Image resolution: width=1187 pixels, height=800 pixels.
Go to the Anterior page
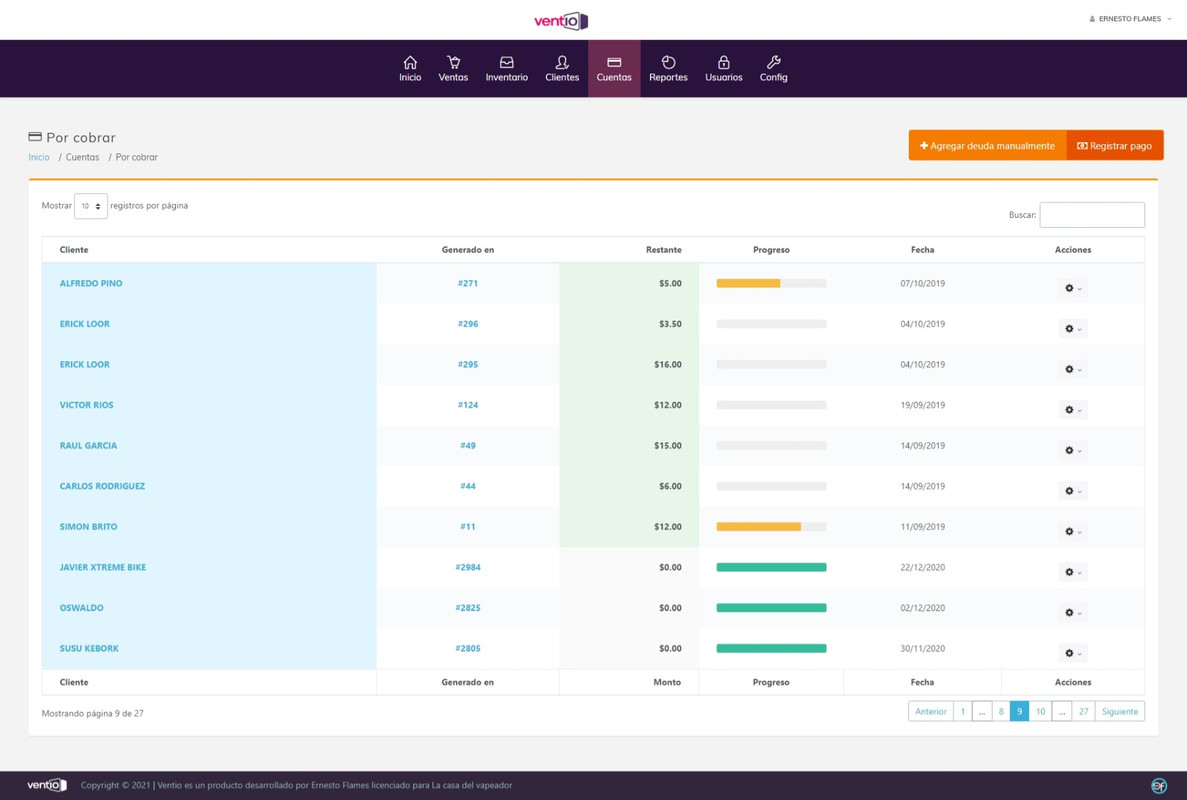click(x=930, y=711)
